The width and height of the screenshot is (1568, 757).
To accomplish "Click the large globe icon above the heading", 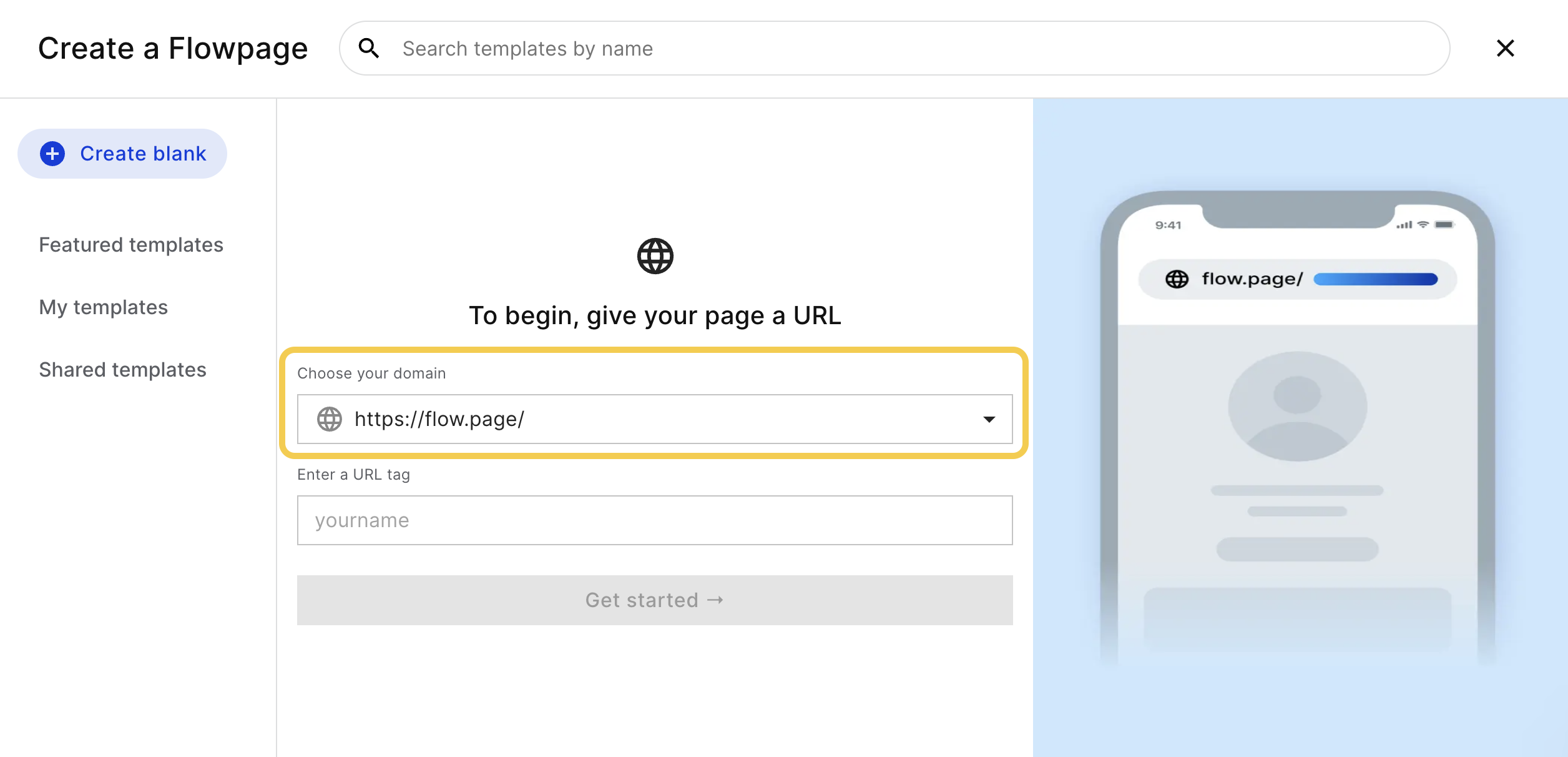I will tap(655, 256).
